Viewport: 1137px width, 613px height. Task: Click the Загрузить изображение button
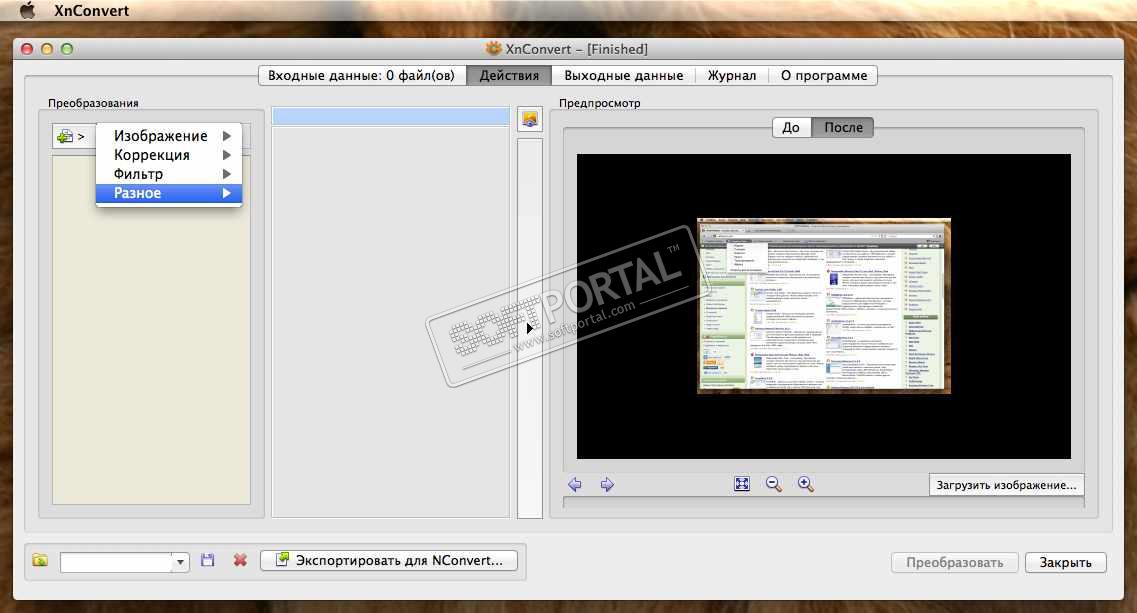tap(1006, 485)
